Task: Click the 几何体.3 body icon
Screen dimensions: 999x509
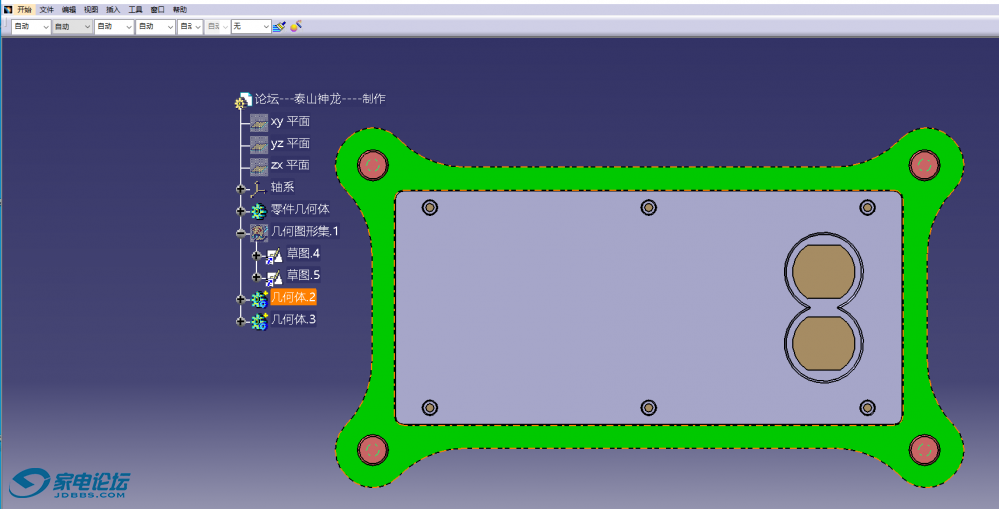Action: (x=259, y=321)
